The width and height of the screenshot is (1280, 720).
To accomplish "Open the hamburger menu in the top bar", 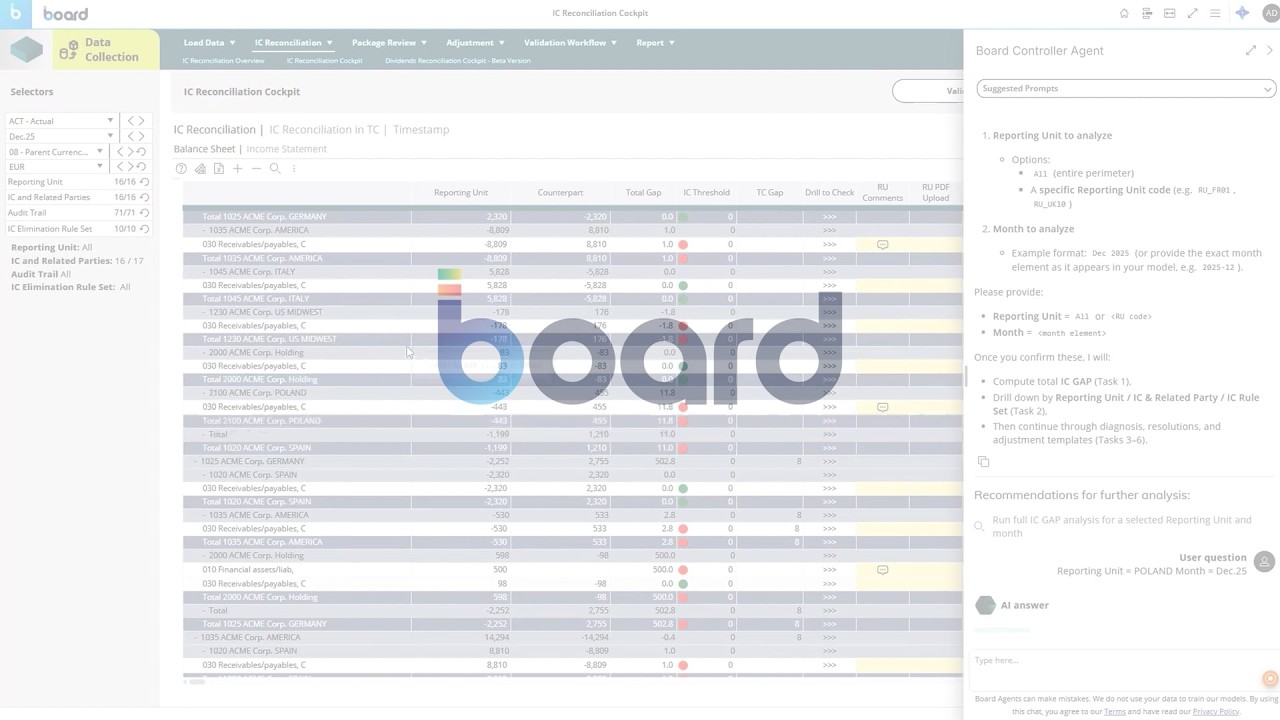I will (1215, 13).
